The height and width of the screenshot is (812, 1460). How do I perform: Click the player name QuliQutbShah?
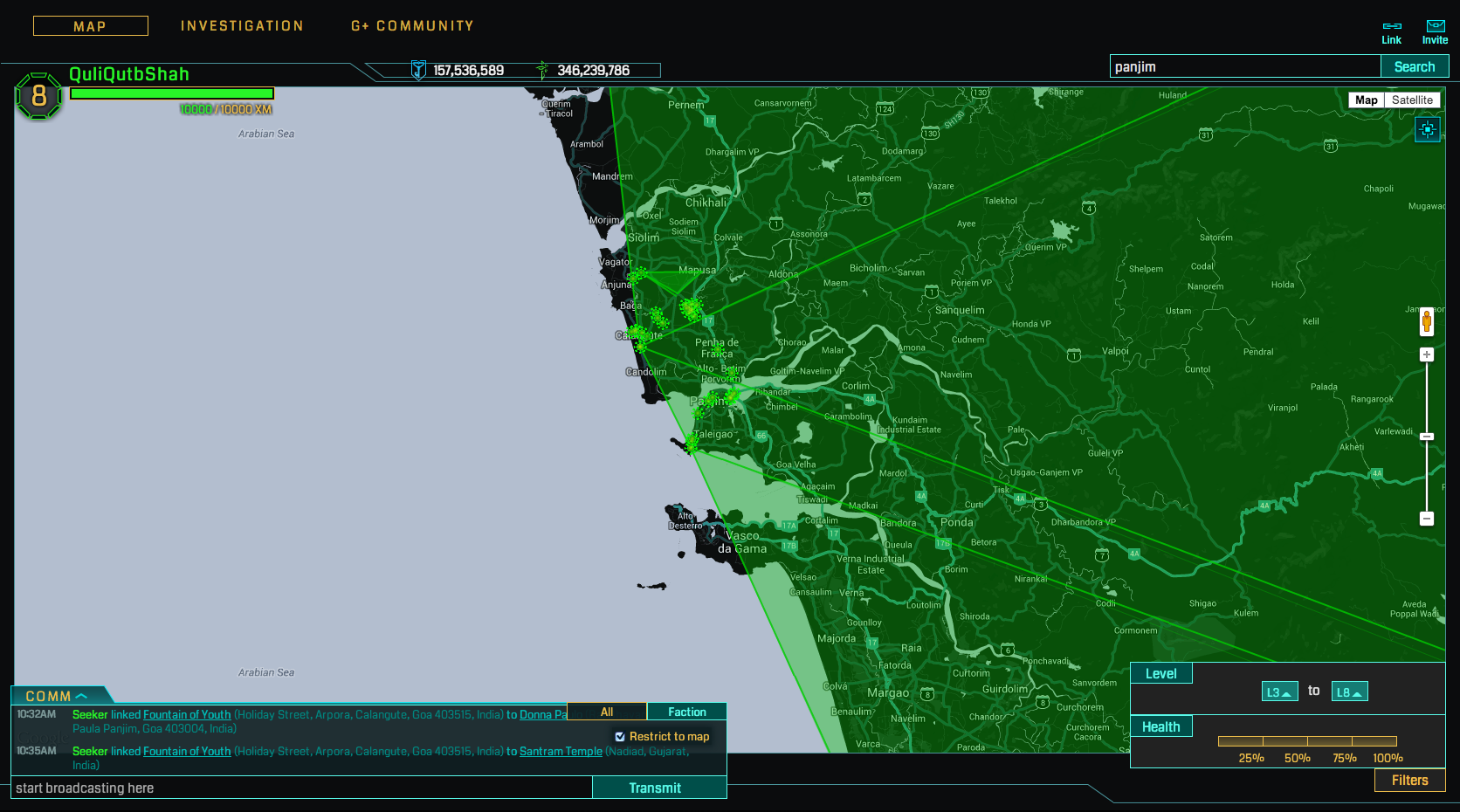click(129, 74)
